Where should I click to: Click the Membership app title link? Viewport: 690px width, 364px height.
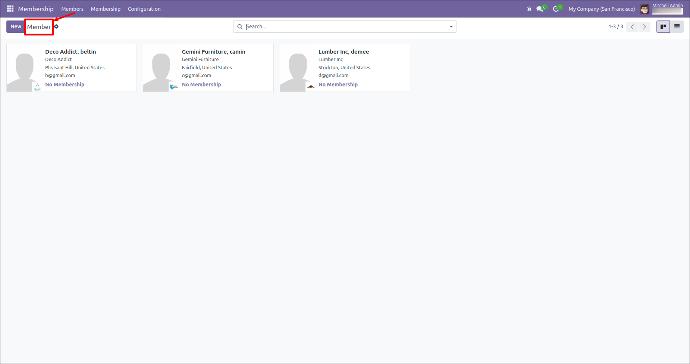(x=36, y=9)
